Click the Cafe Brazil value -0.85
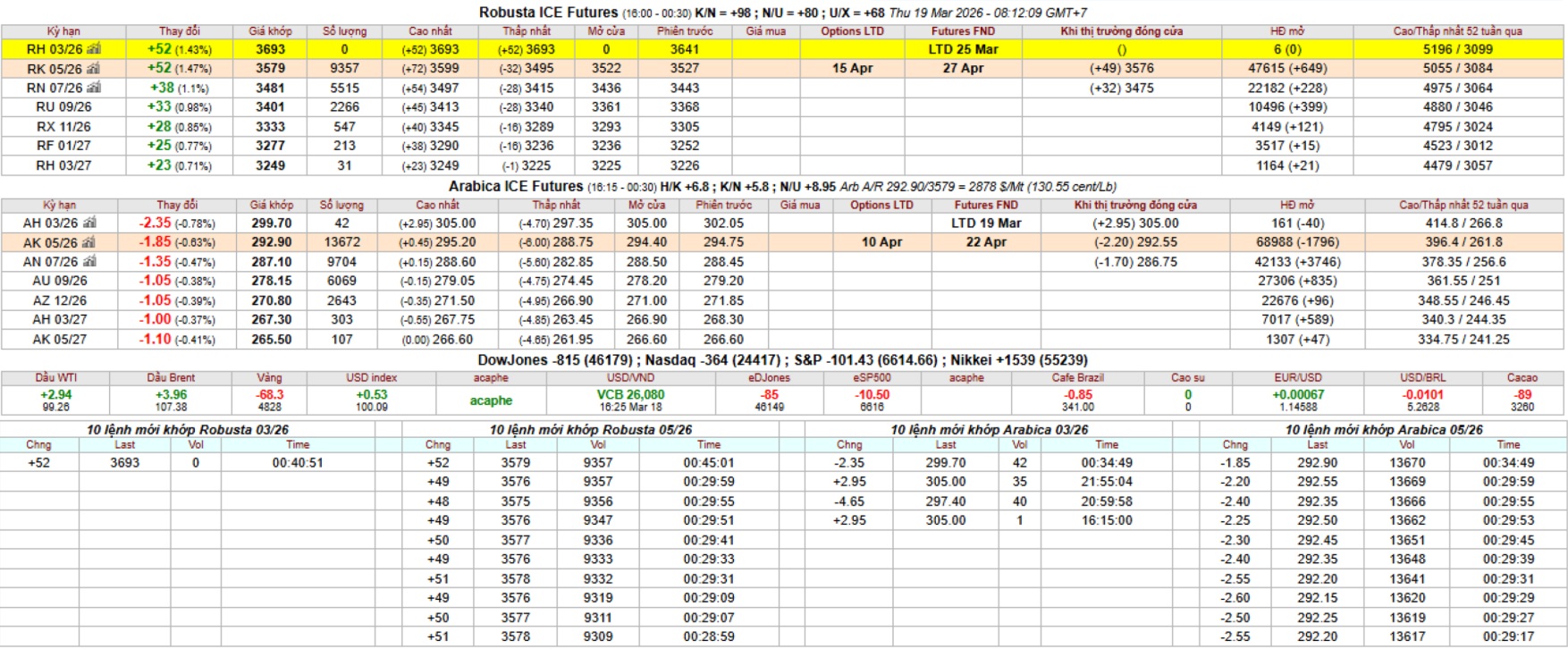 (1077, 395)
